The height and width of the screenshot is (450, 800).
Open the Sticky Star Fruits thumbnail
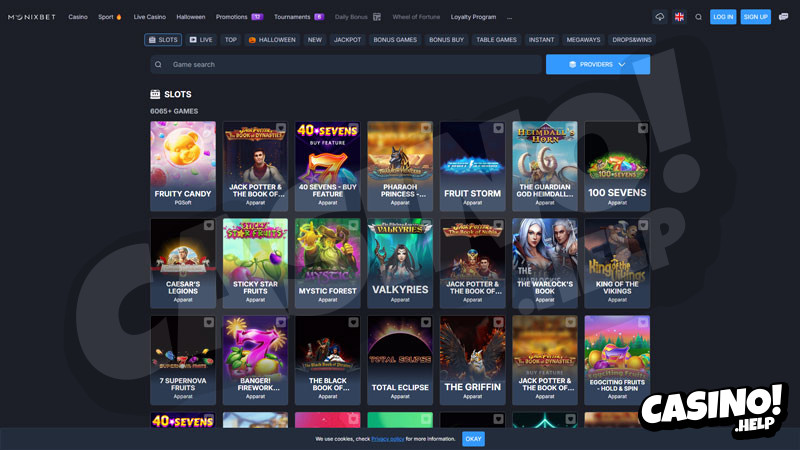[255, 263]
